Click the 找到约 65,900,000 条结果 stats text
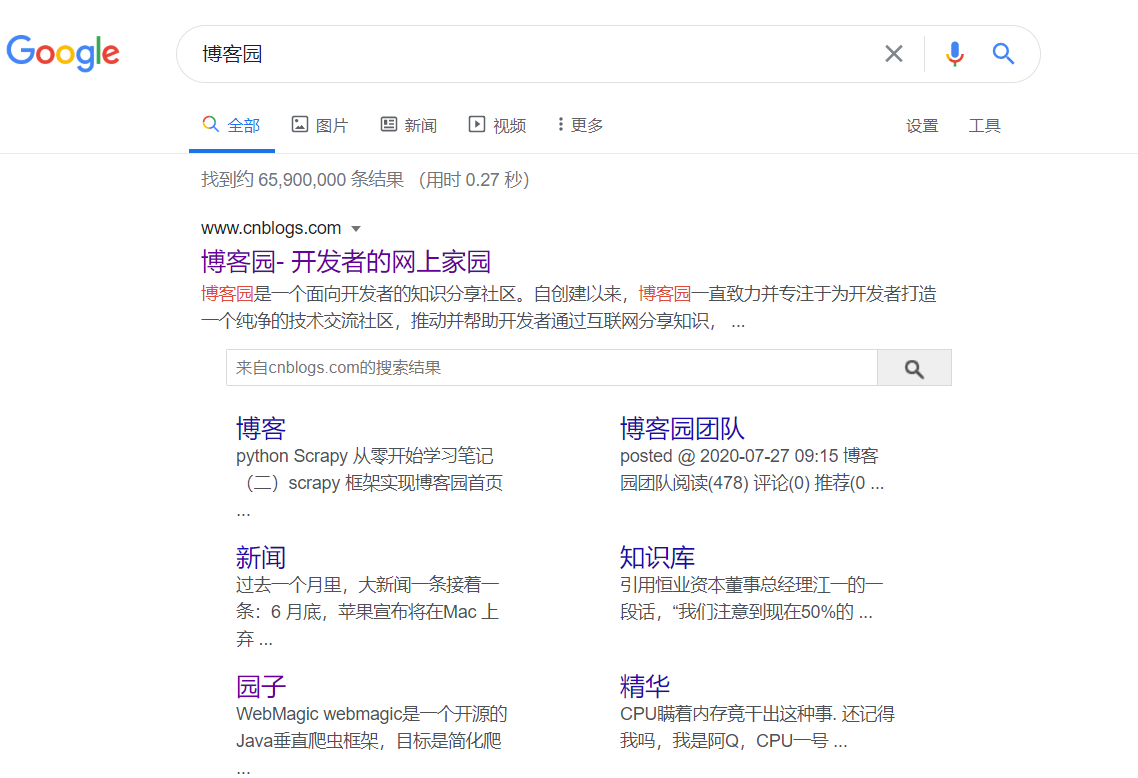Screen dimensions: 1138x778 tap(302, 179)
